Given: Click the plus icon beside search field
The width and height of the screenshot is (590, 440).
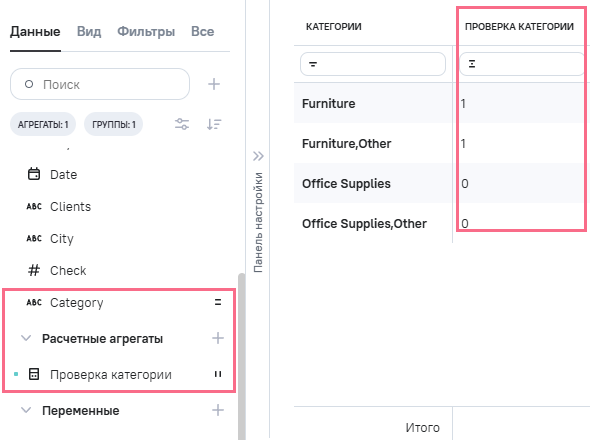Looking at the screenshot, I should [x=214, y=84].
